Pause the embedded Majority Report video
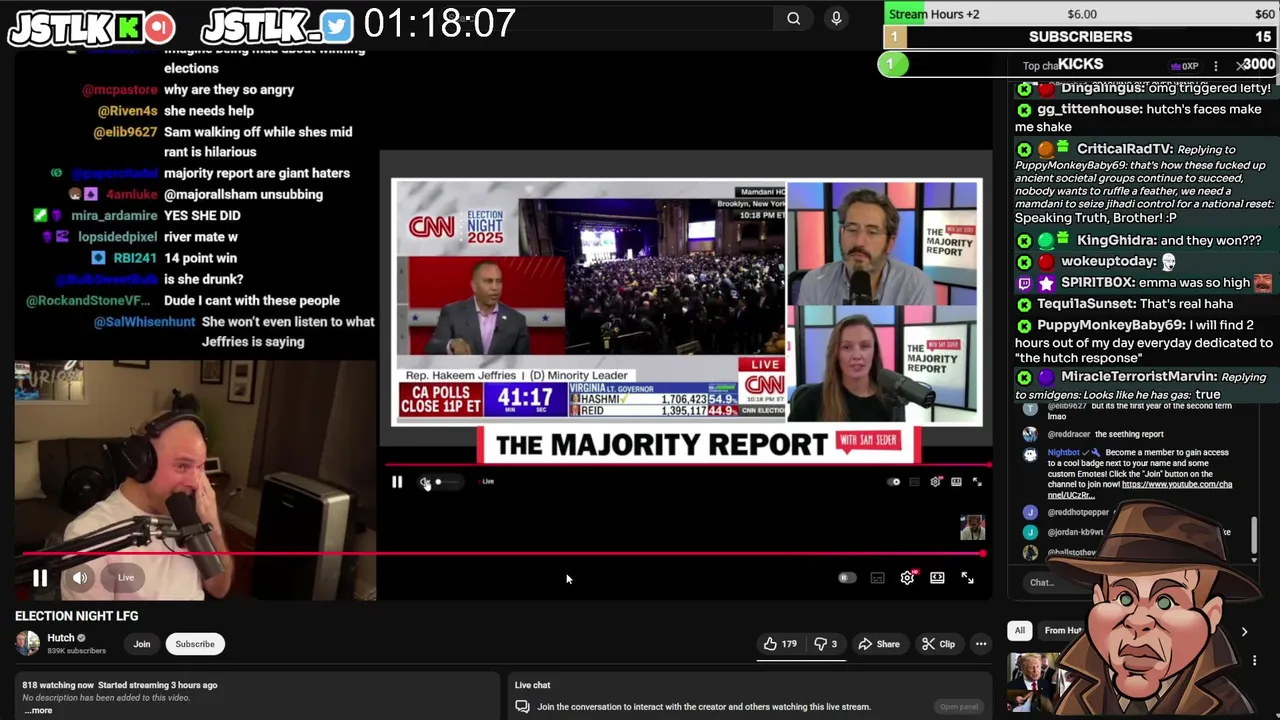 click(x=397, y=482)
